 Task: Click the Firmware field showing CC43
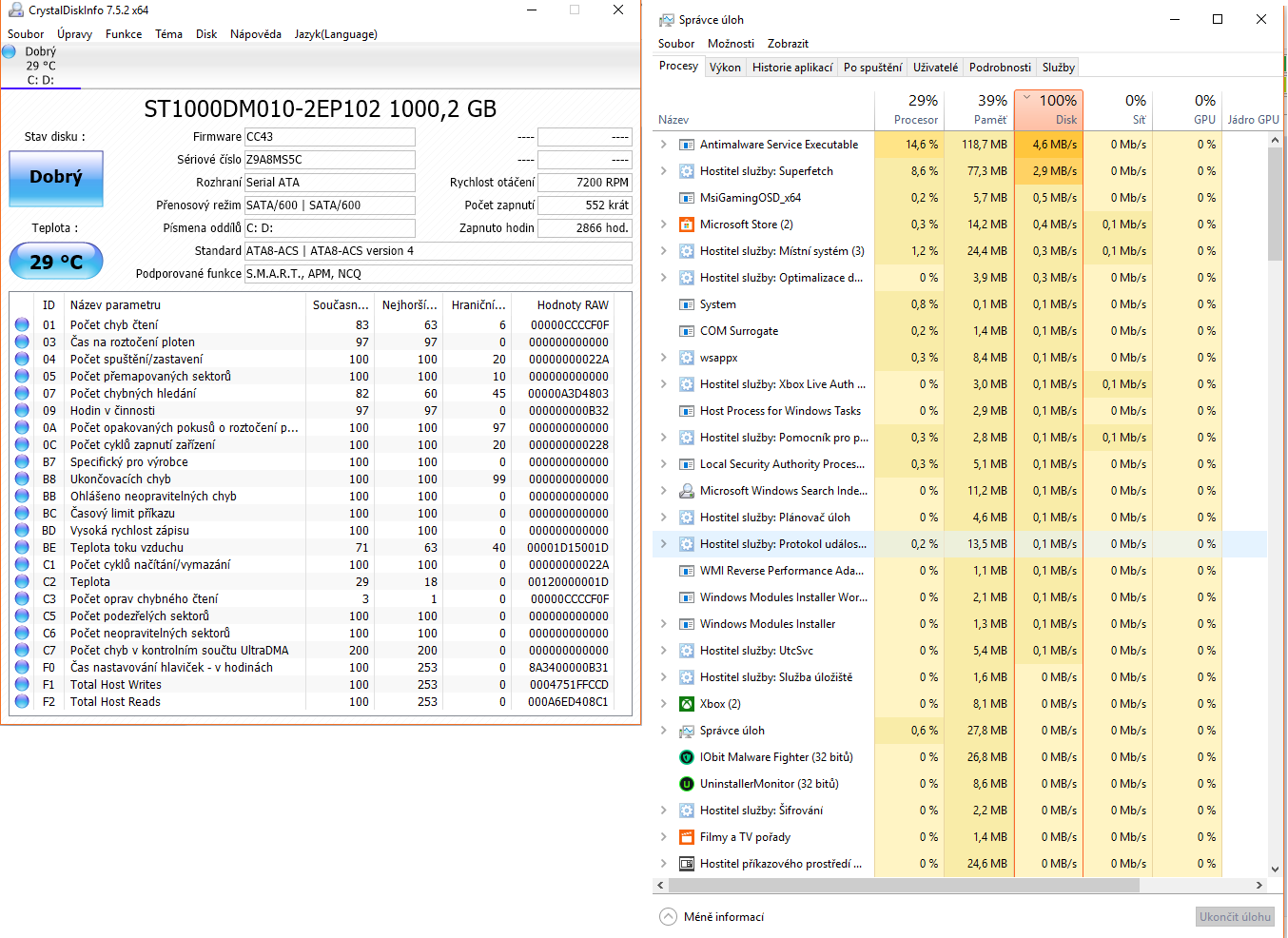tap(329, 137)
